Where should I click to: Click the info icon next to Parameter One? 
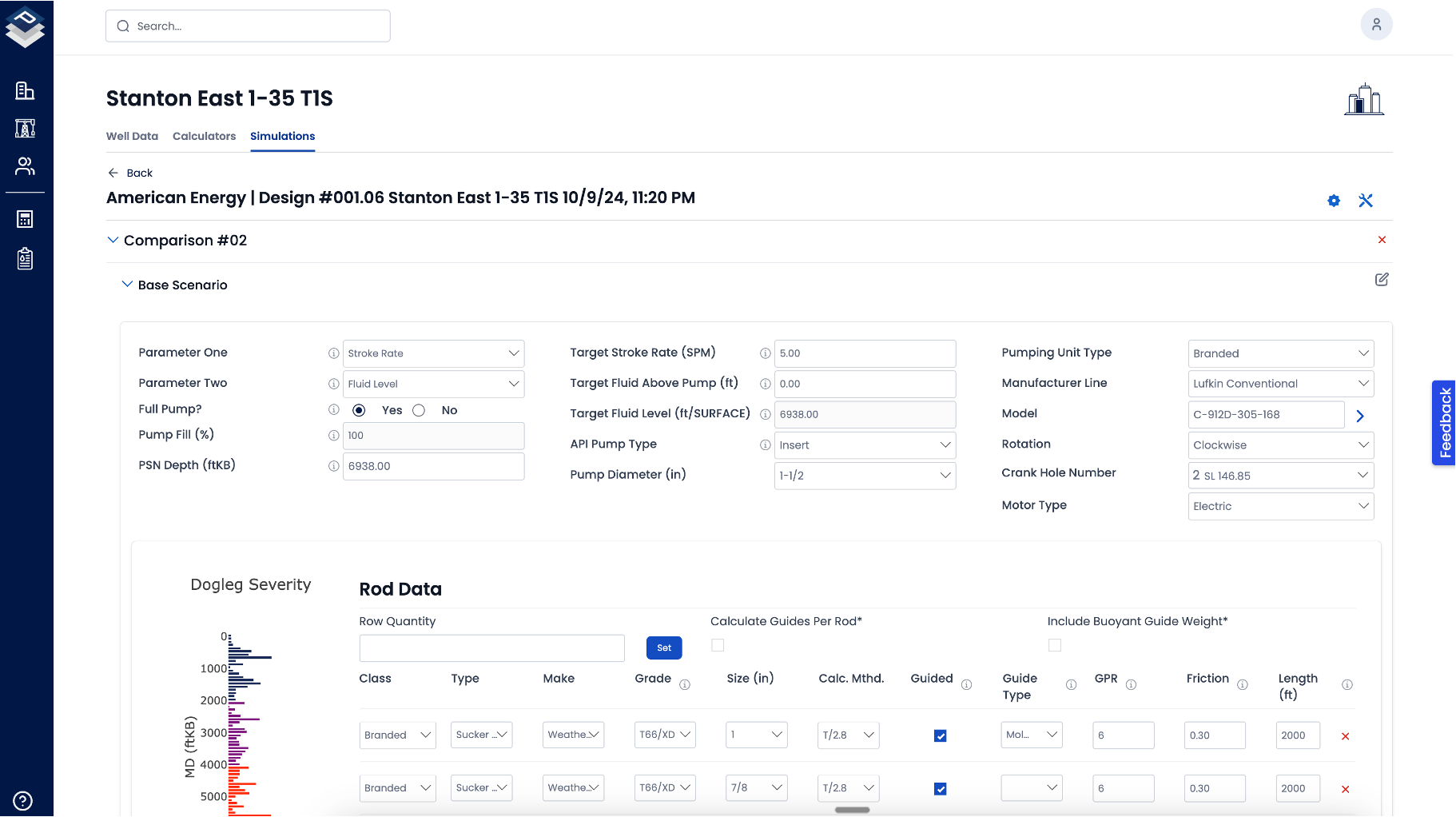[333, 353]
